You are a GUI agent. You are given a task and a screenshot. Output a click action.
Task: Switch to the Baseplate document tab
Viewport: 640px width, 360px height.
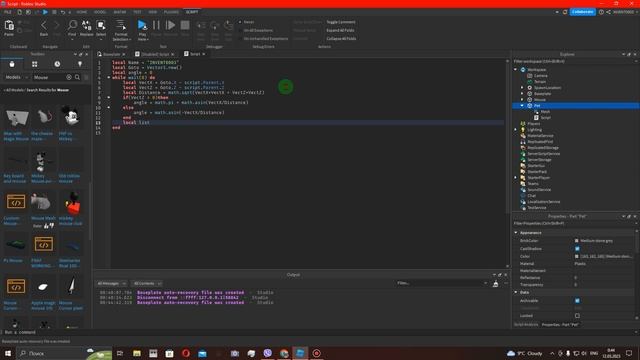(111, 54)
